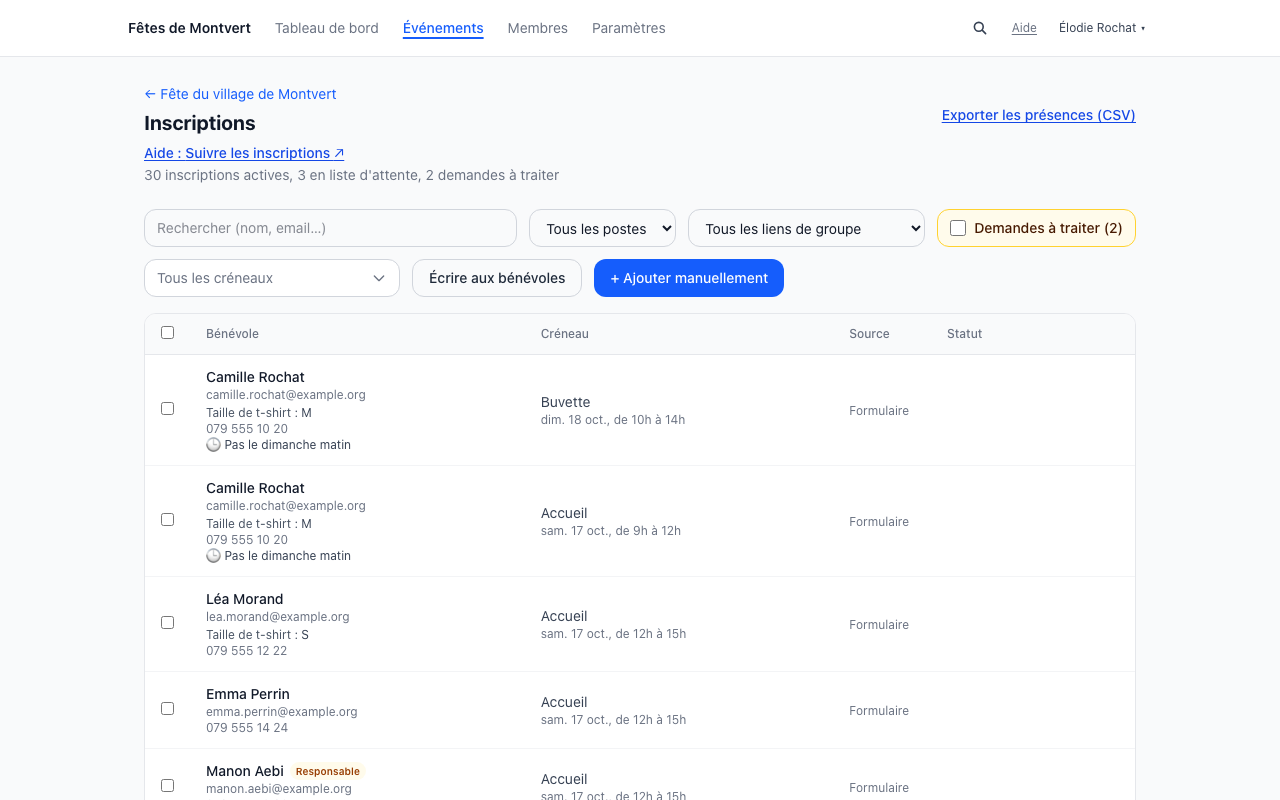Click the Bénévole column header
This screenshot has height=800, width=1280.
[232, 334]
